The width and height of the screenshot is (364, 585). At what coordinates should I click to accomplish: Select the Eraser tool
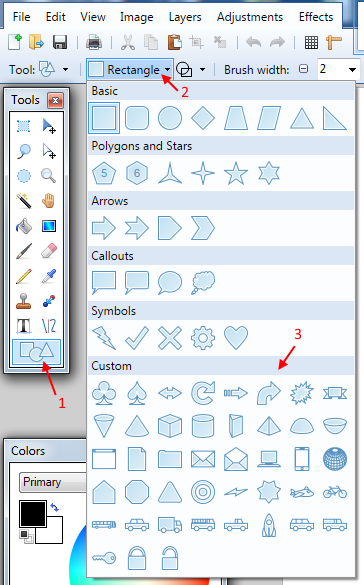[x=48, y=251]
